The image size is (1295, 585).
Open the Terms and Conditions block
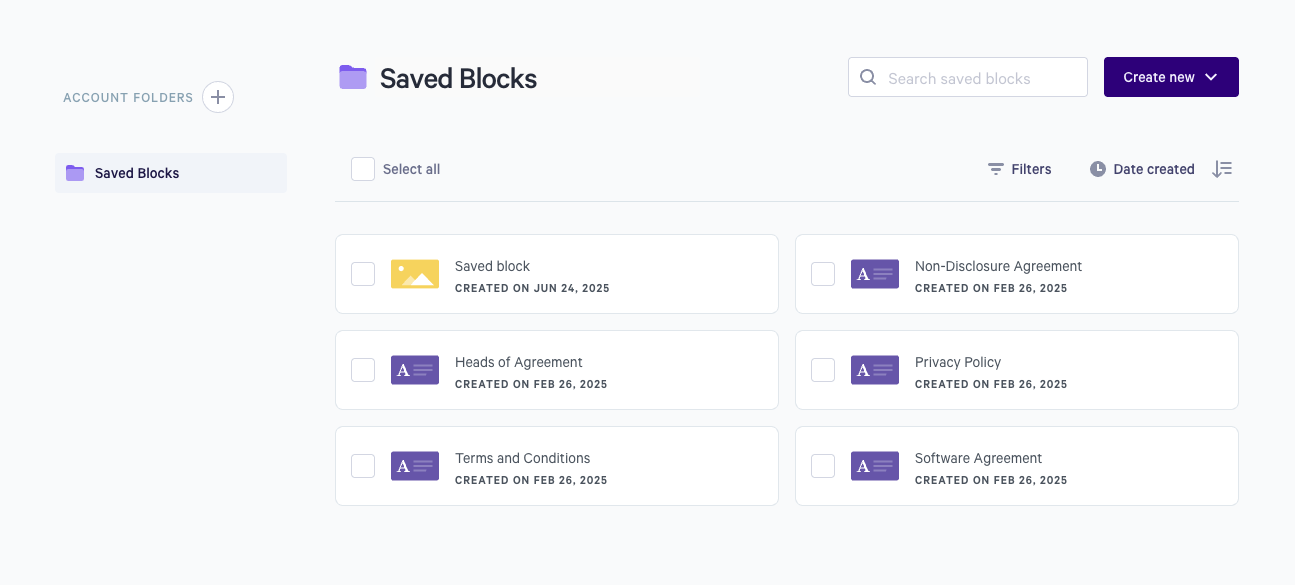(522, 458)
